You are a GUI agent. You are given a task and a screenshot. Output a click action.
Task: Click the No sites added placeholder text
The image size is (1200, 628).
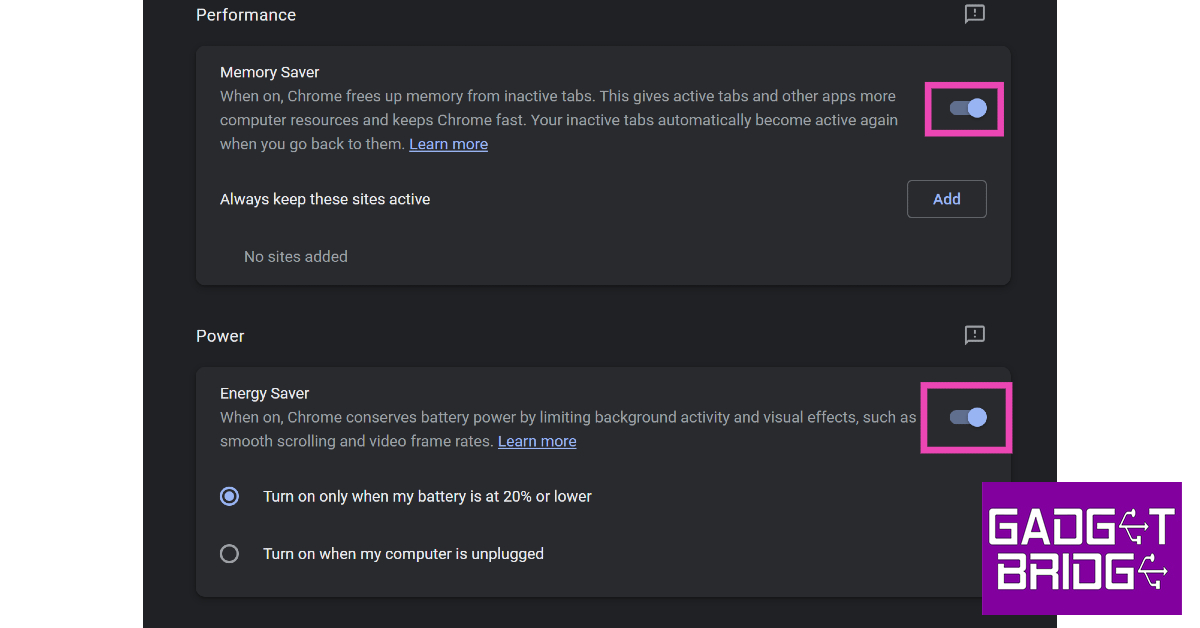click(x=296, y=257)
